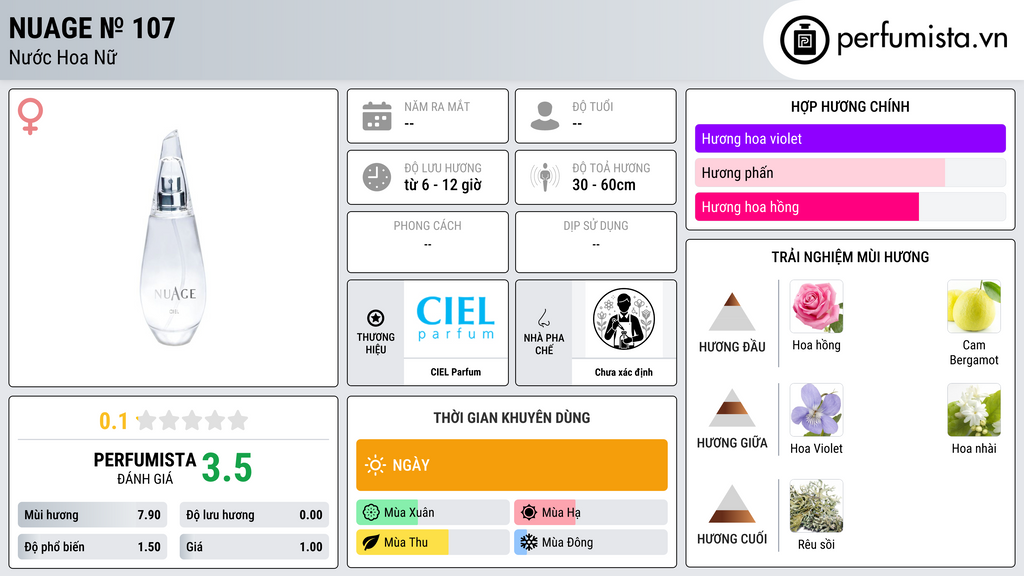Click the Phong cách card
1024x576 pixels.
(428, 242)
